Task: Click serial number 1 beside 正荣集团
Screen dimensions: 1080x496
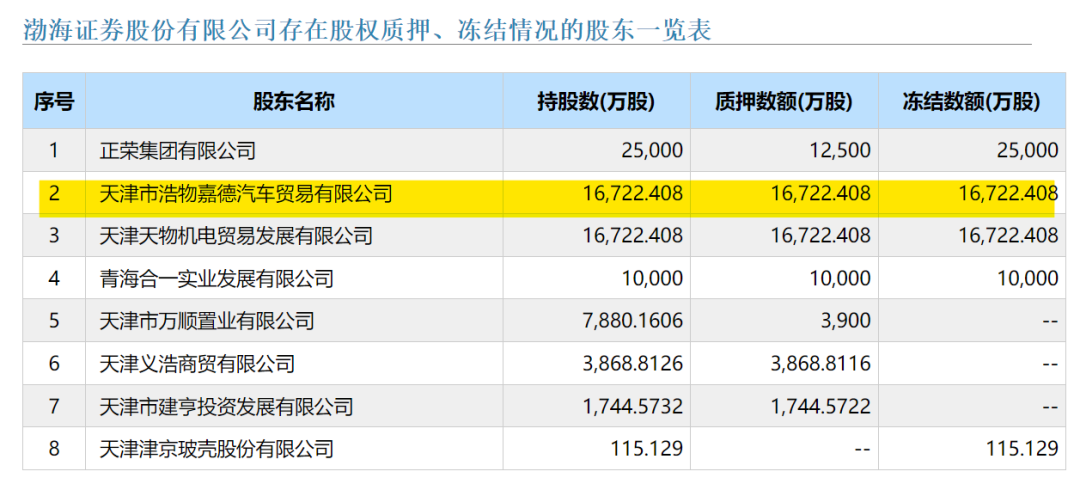Action: (54, 150)
